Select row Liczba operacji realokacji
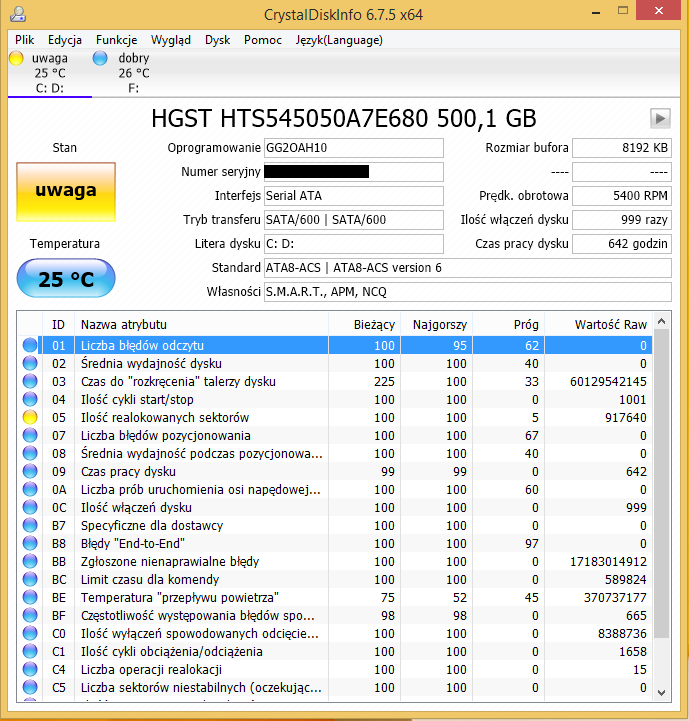 [x=335, y=670]
